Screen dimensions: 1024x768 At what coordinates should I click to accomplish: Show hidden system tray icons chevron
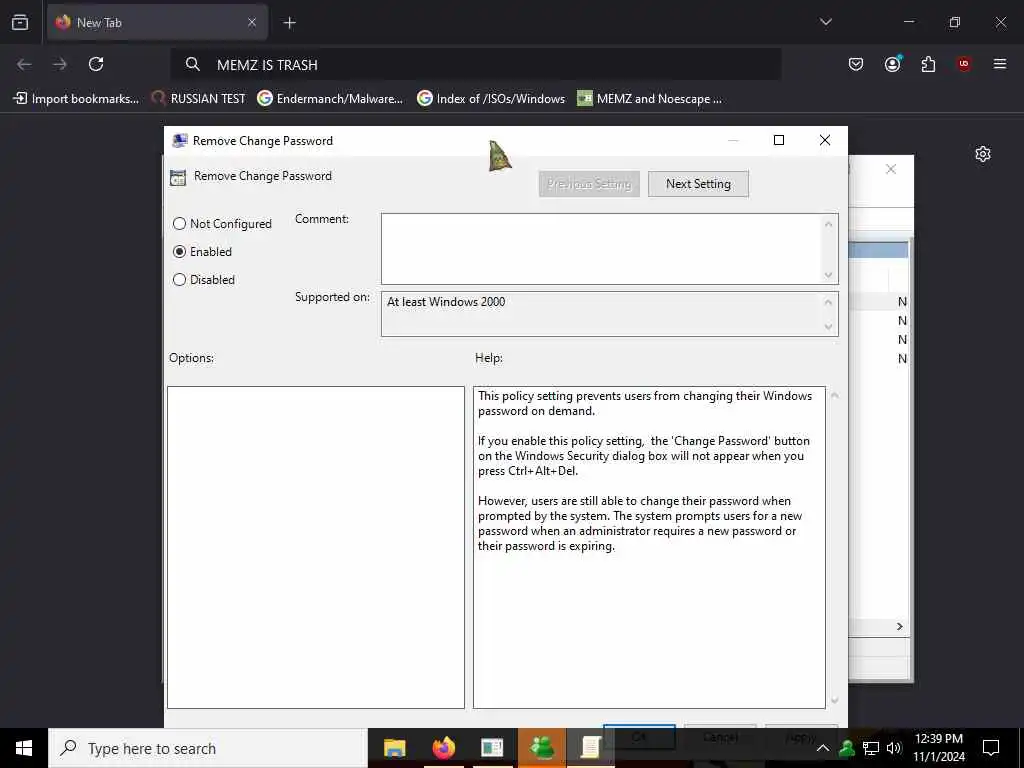coord(823,748)
